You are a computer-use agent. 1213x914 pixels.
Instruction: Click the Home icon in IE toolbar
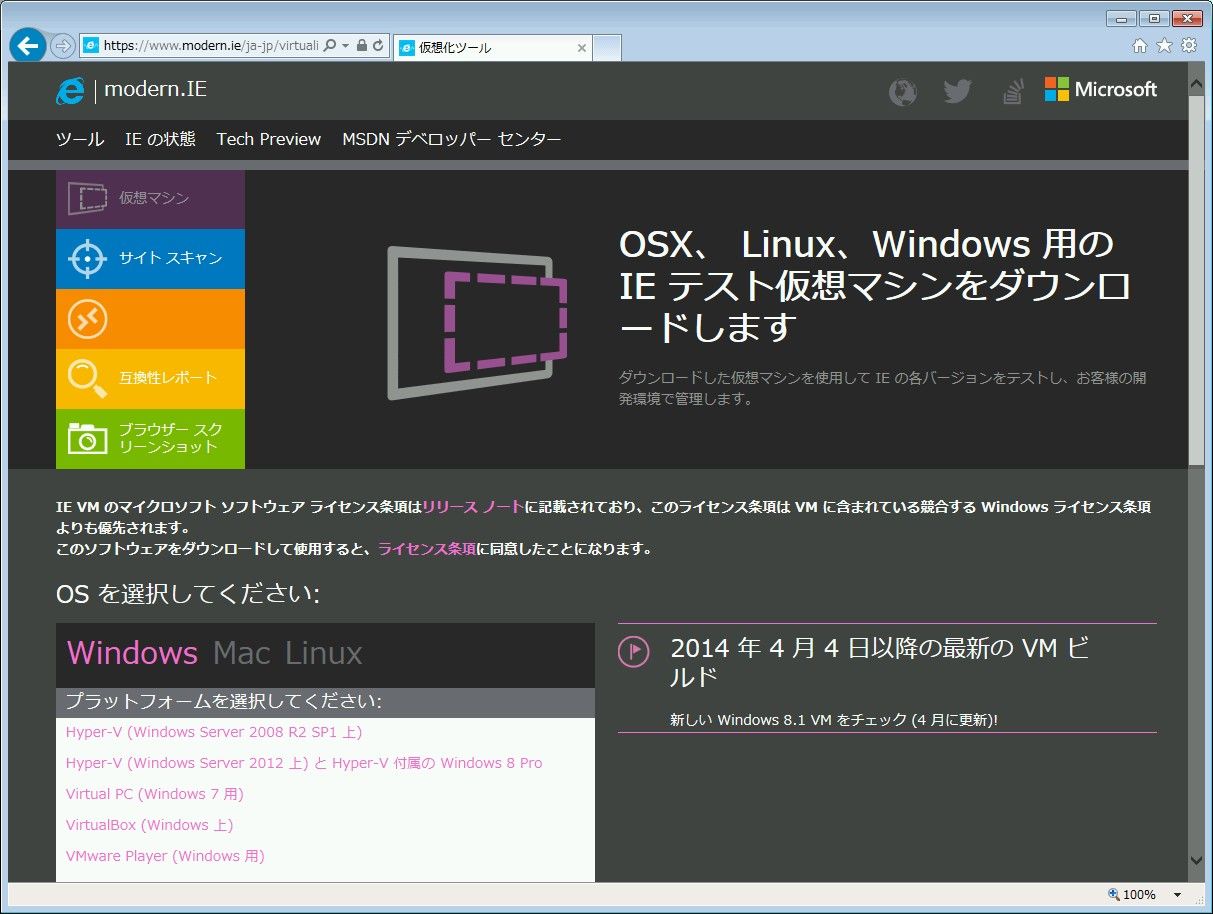1140,45
